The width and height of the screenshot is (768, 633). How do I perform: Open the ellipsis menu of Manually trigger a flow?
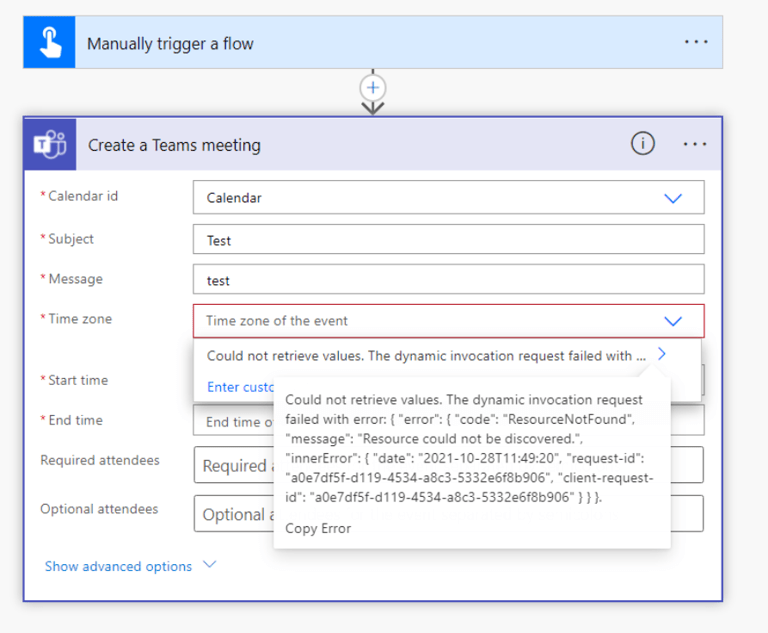696,42
